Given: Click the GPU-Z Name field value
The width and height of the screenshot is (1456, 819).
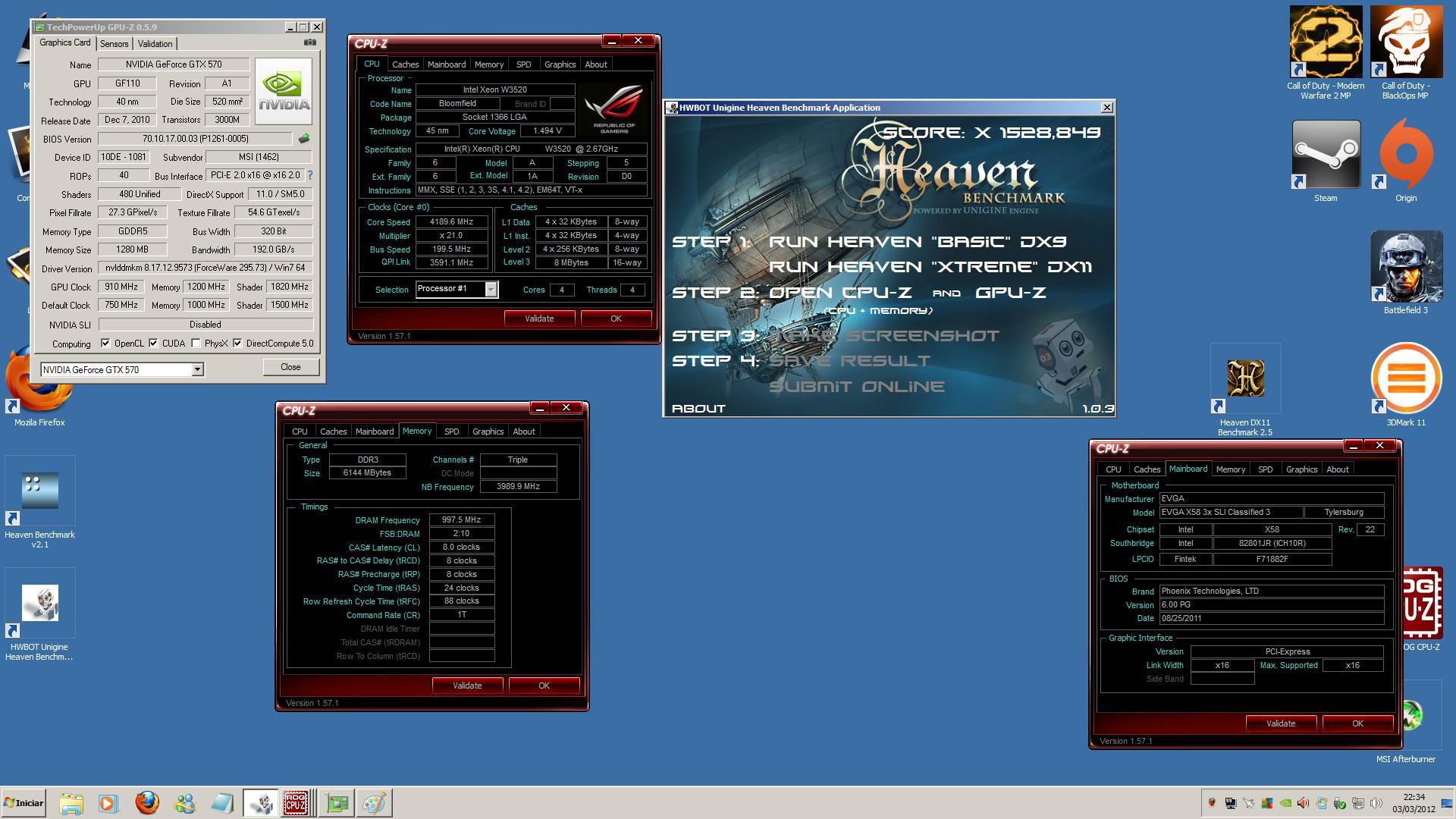Looking at the screenshot, I should point(174,64).
